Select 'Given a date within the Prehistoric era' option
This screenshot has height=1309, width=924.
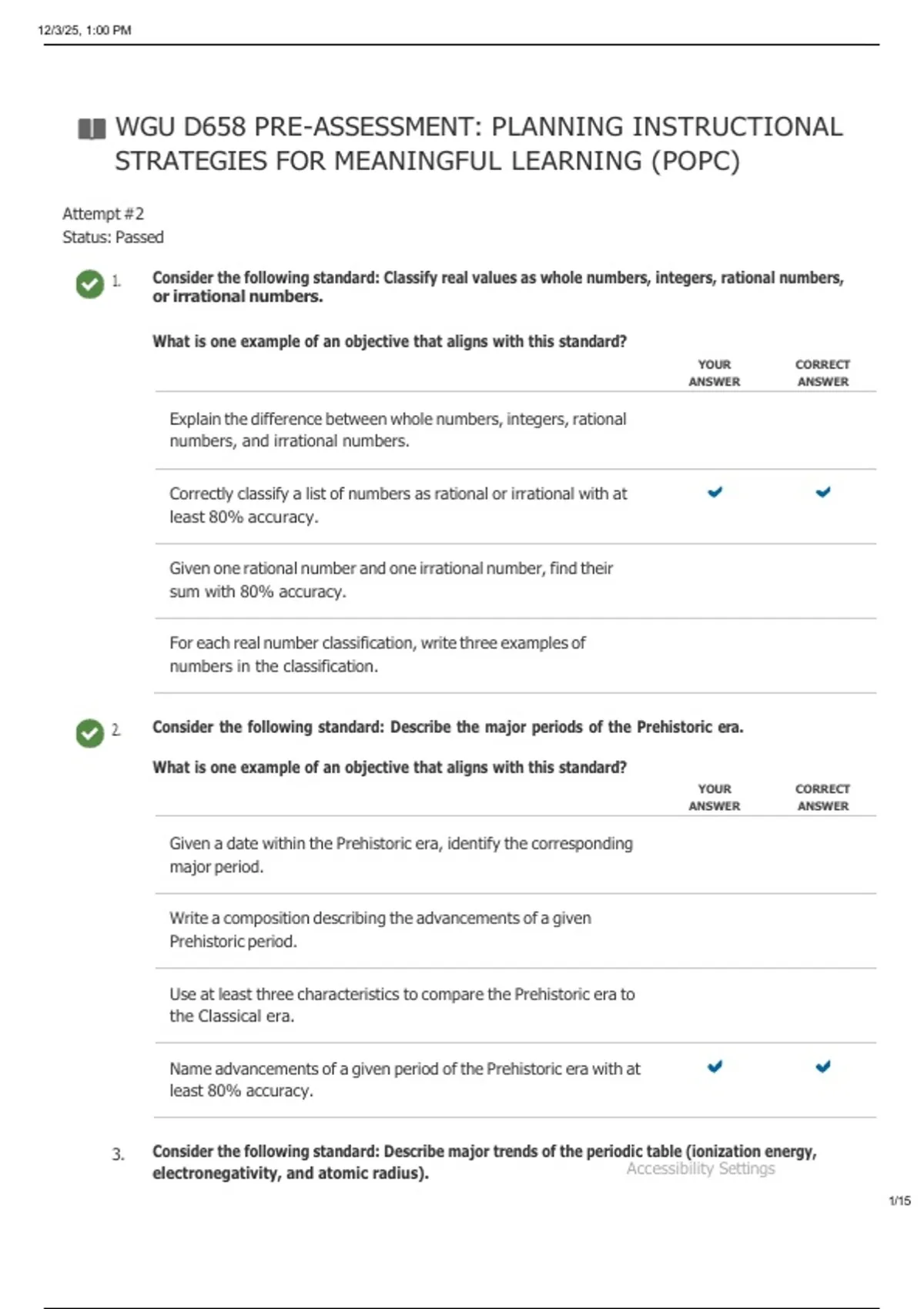pyautogui.click(x=400, y=855)
